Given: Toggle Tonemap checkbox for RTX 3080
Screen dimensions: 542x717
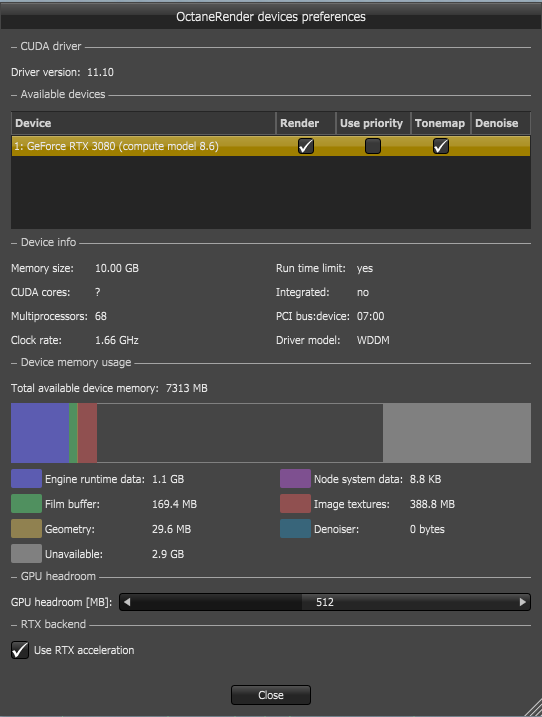Looking at the screenshot, I should (440, 146).
